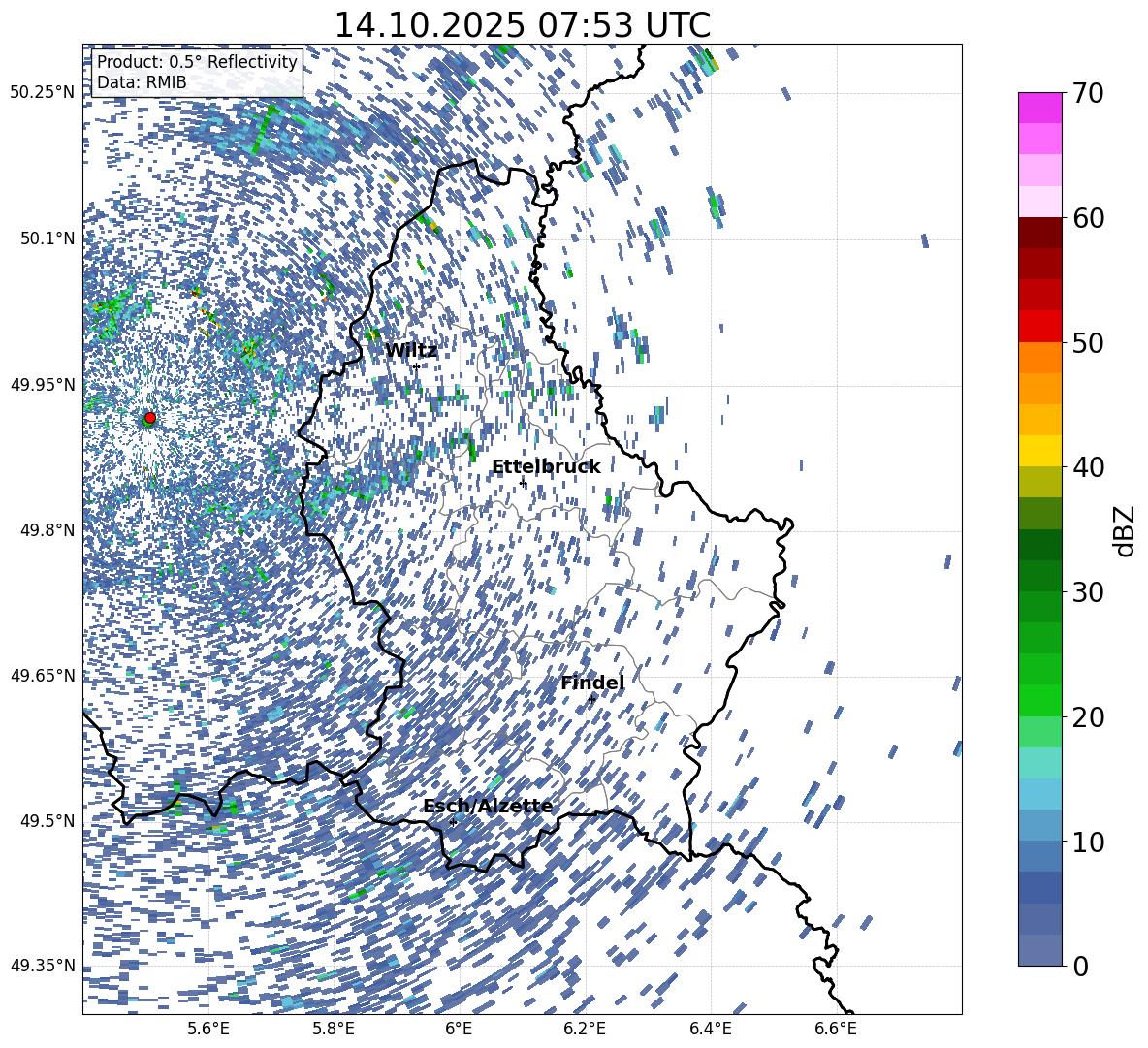Click the 60 colorbar tick label
The height and width of the screenshot is (1048, 1148).
click(1088, 218)
